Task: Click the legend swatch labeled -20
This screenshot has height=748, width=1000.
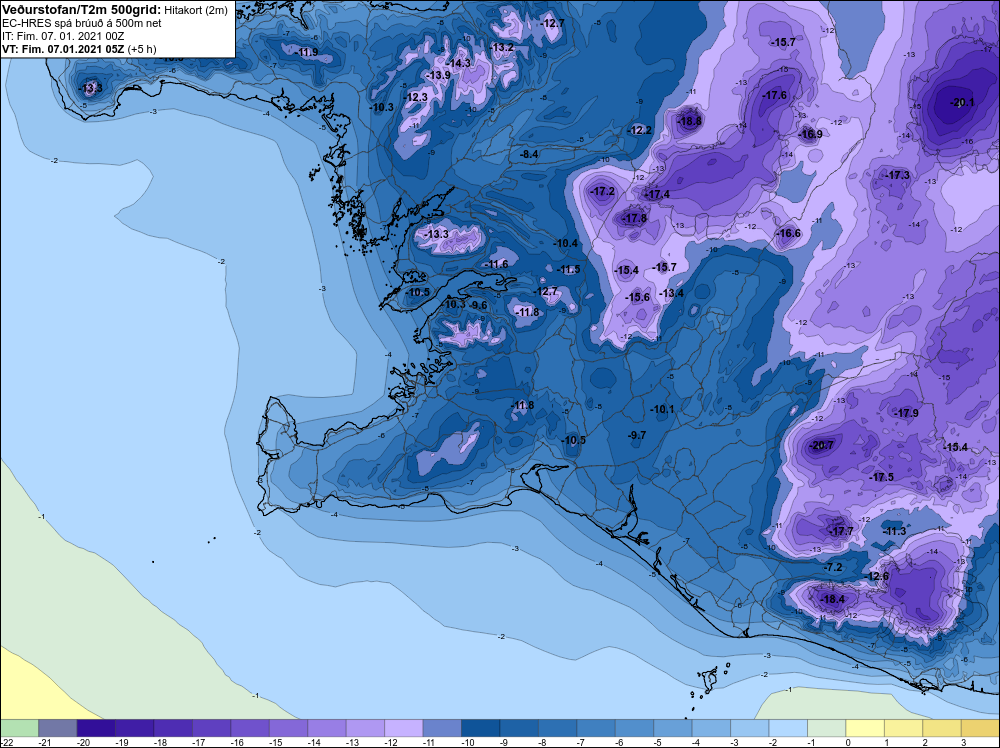Action: pyautogui.click(x=96, y=728)
